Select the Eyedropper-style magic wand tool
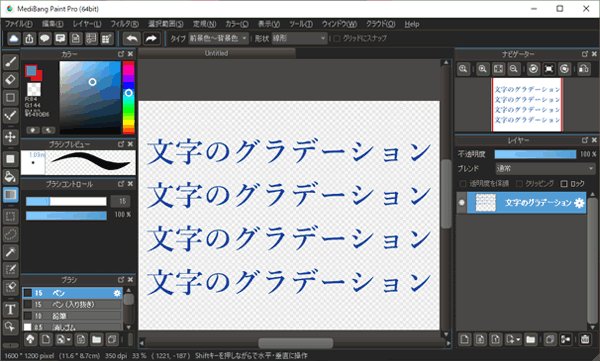 [x=10, y=252]
